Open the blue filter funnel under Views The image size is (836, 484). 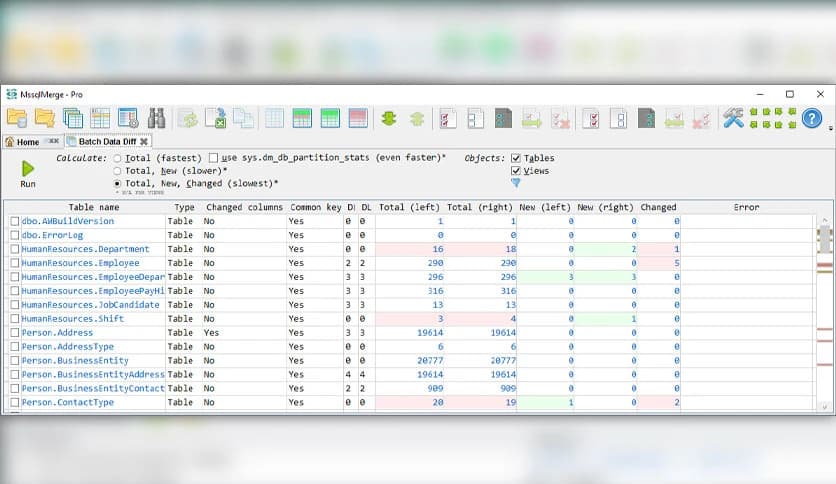[516, 183]
